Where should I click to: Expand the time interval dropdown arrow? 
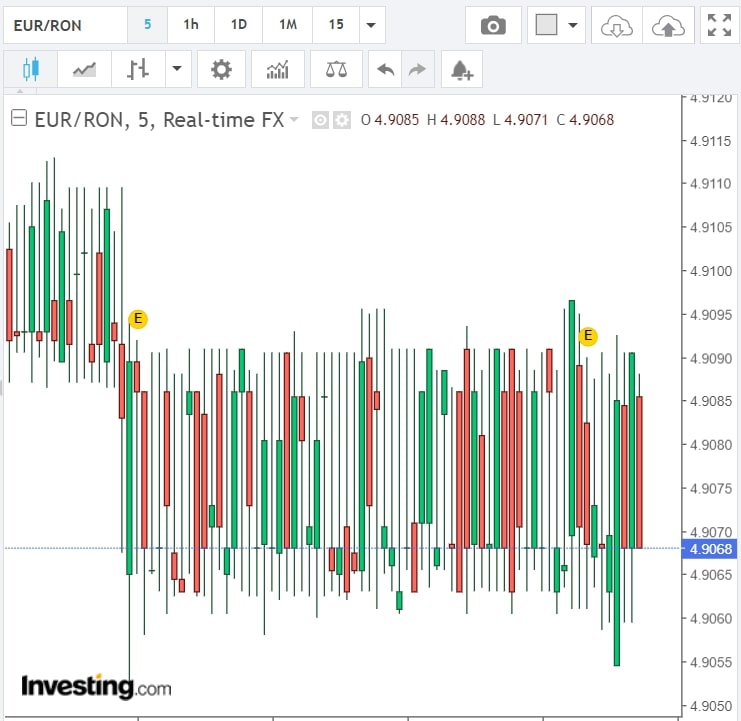(372, 25)
